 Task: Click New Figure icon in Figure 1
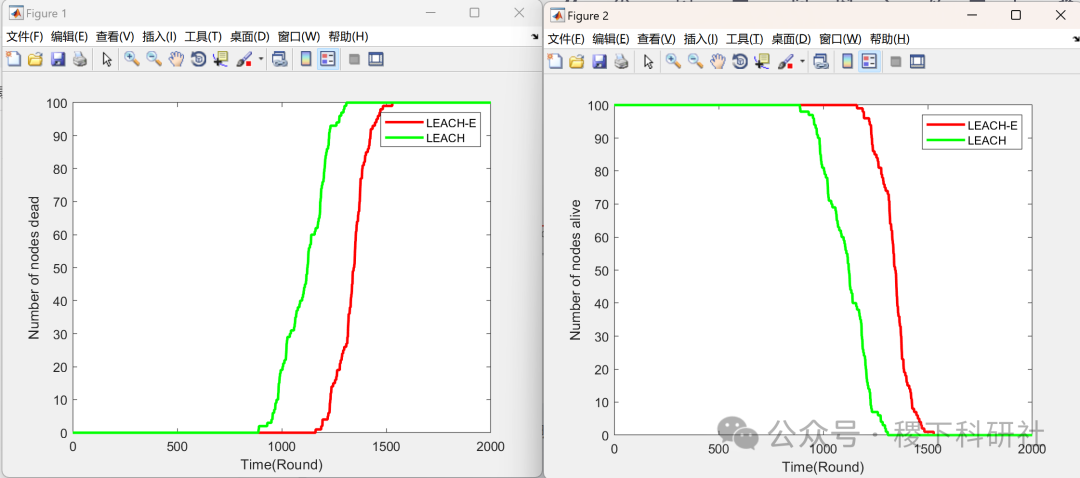(x=14, y=59)
